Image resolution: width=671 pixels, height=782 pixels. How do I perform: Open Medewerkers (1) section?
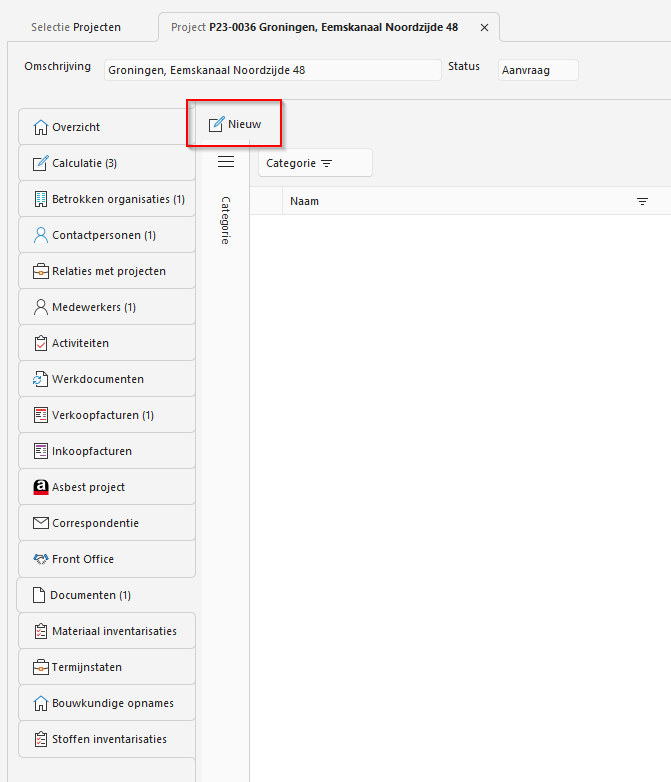[107, 307]
